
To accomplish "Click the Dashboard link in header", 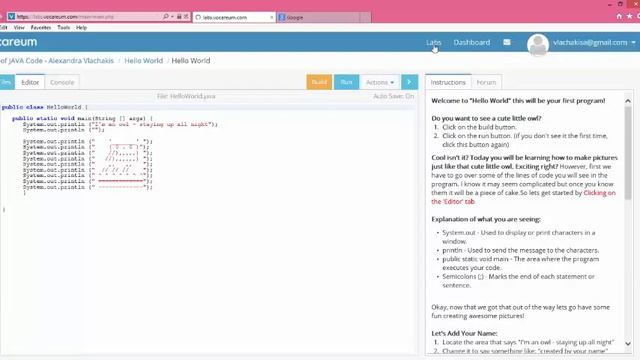I will click(x=471, y=42).
